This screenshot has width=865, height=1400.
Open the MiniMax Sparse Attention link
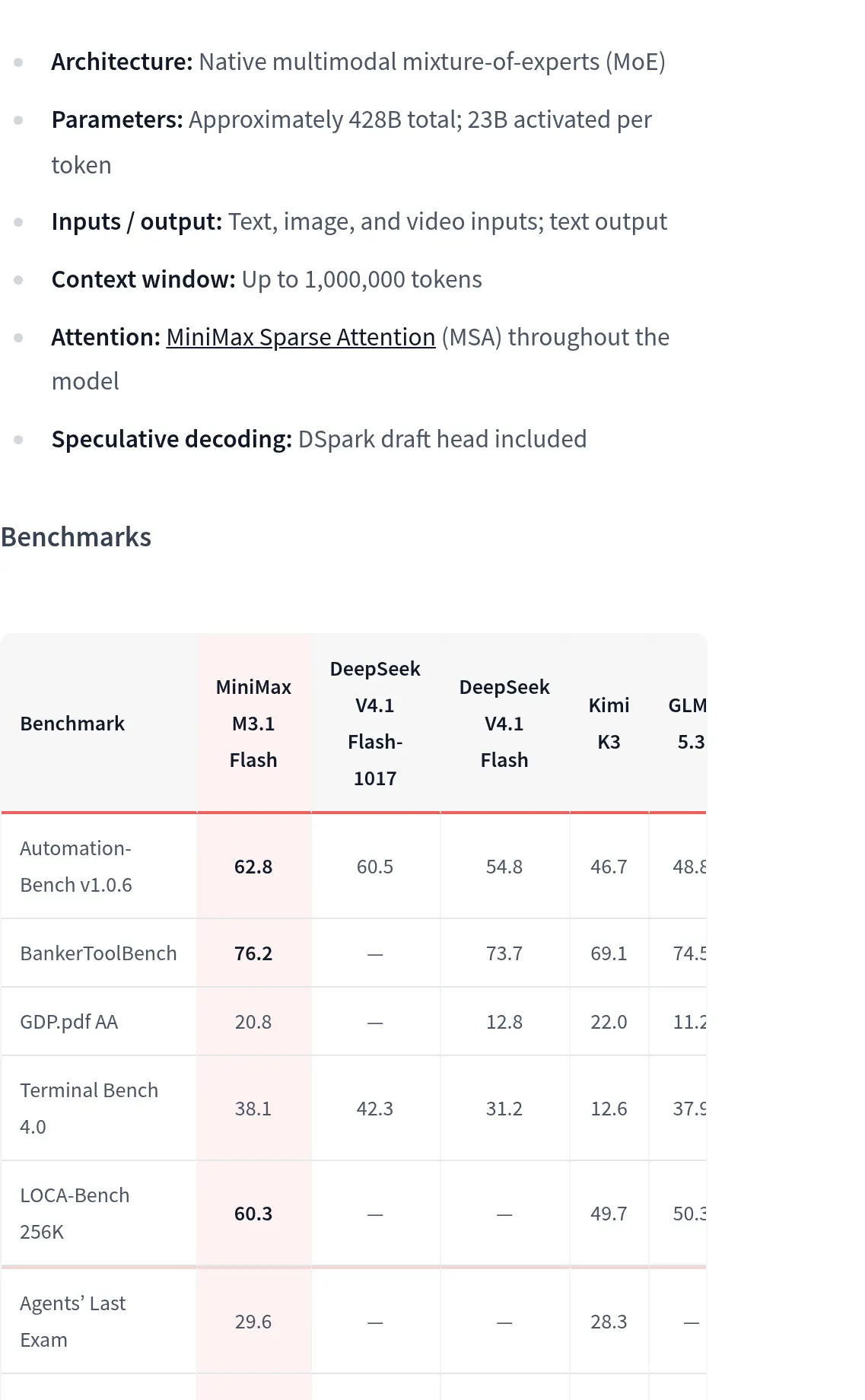click(x=301, y=337)
